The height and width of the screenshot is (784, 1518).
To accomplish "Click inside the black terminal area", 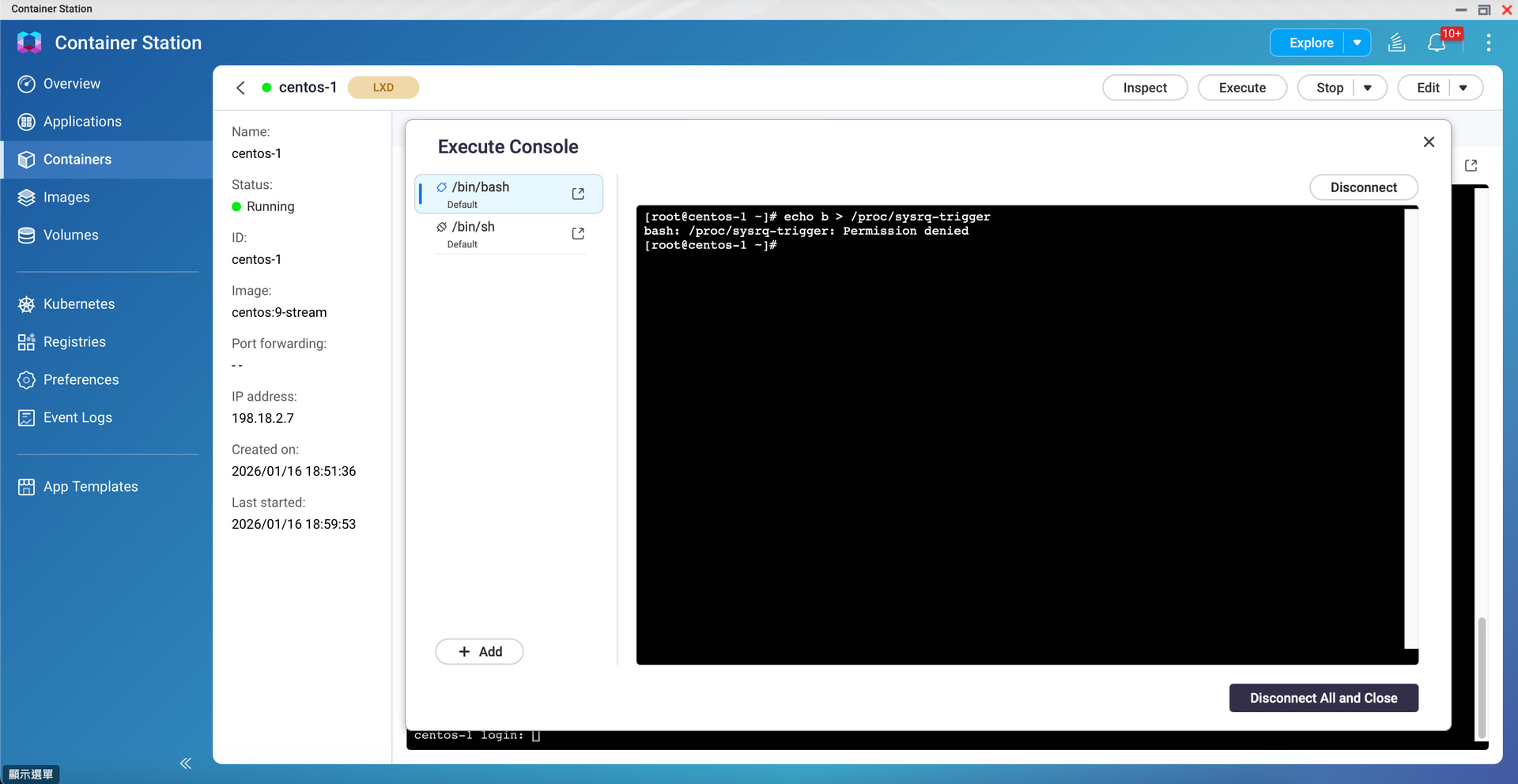I will tap(1020, 435).
